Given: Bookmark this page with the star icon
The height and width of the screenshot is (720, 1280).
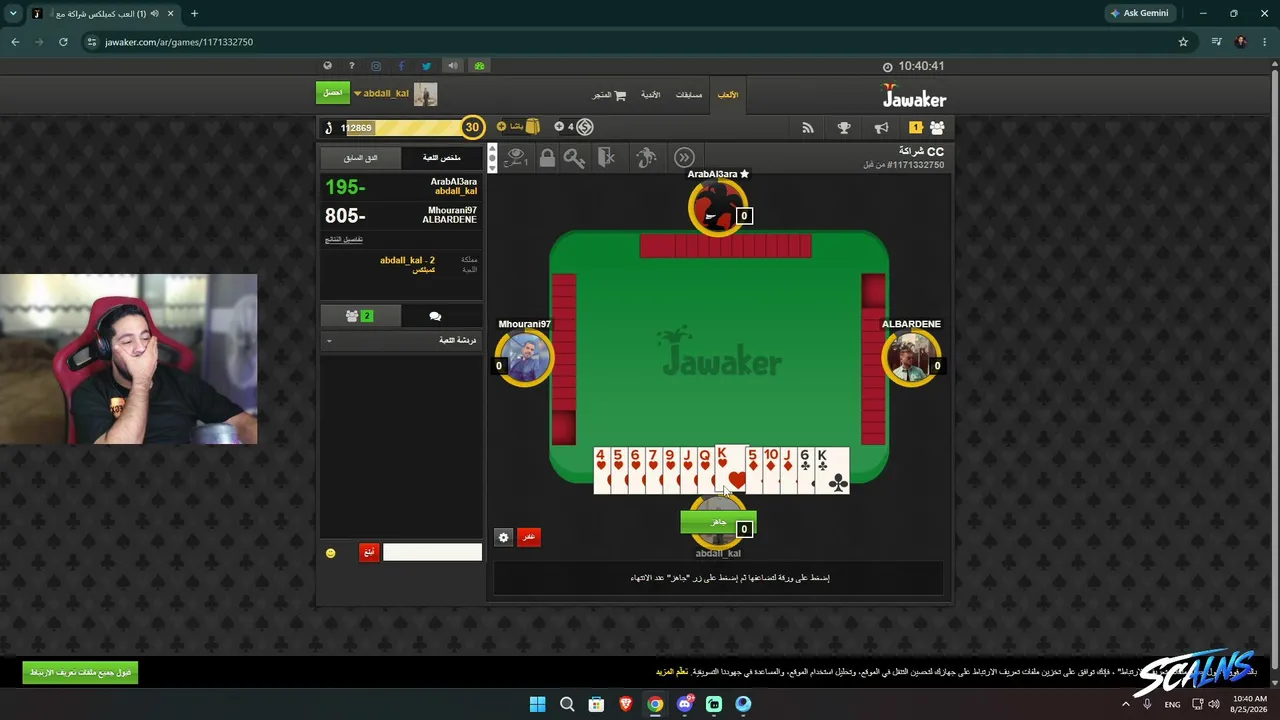Looking at the screenshot, I should (1183, 42).
